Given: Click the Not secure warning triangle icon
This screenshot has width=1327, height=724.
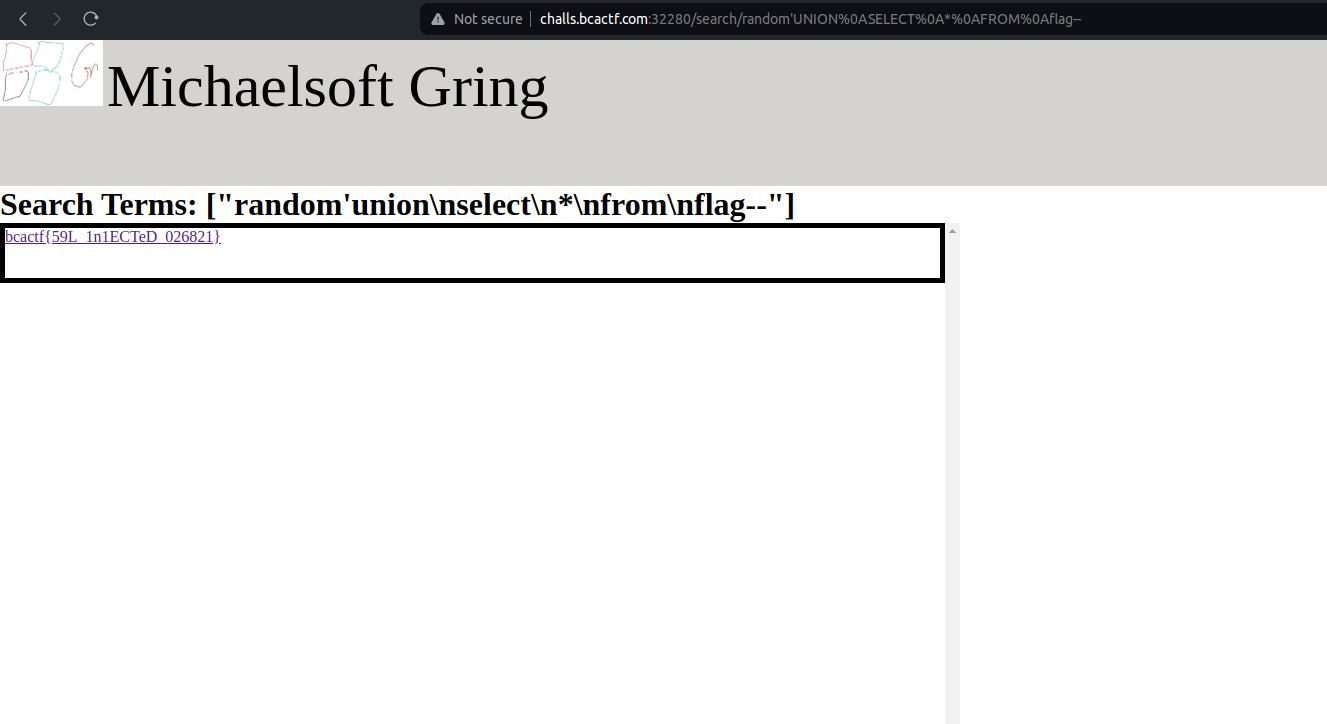Looking at the screenshot, I should 438,19.
